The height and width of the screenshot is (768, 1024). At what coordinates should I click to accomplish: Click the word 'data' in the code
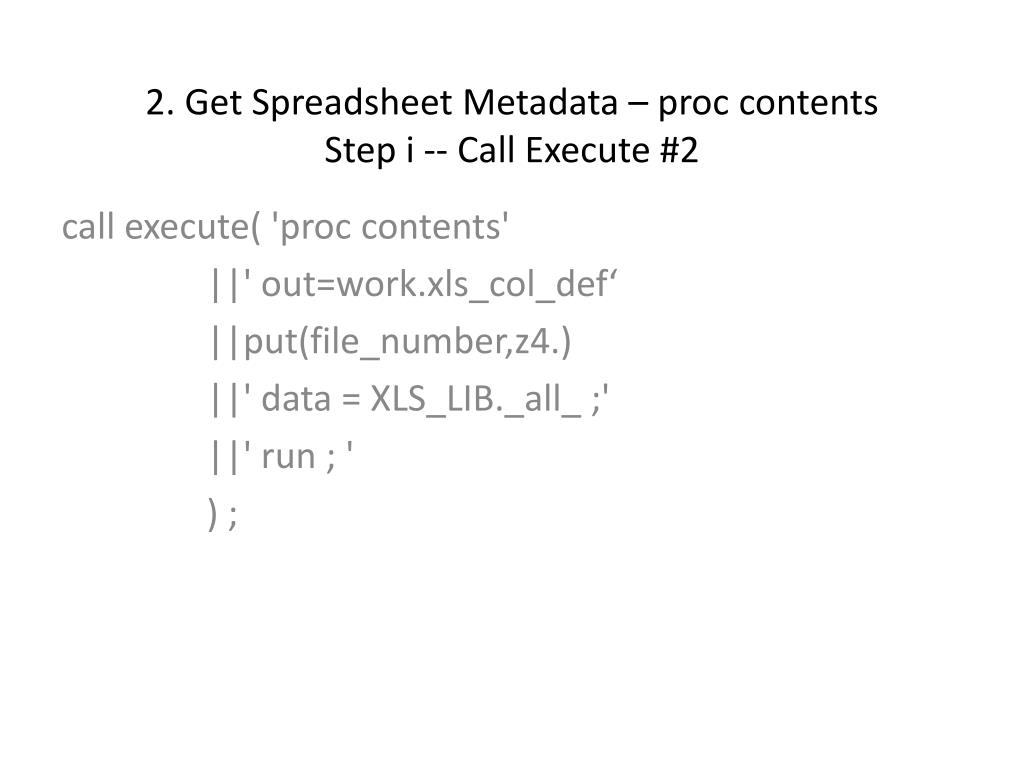[299, 401]
